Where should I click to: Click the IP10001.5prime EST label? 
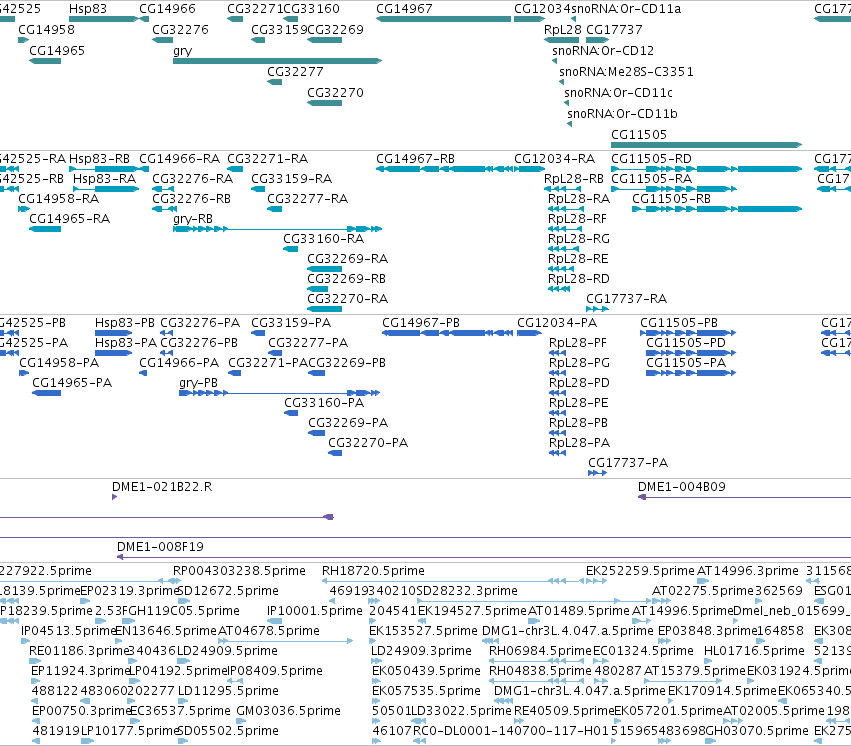[315, 611]
